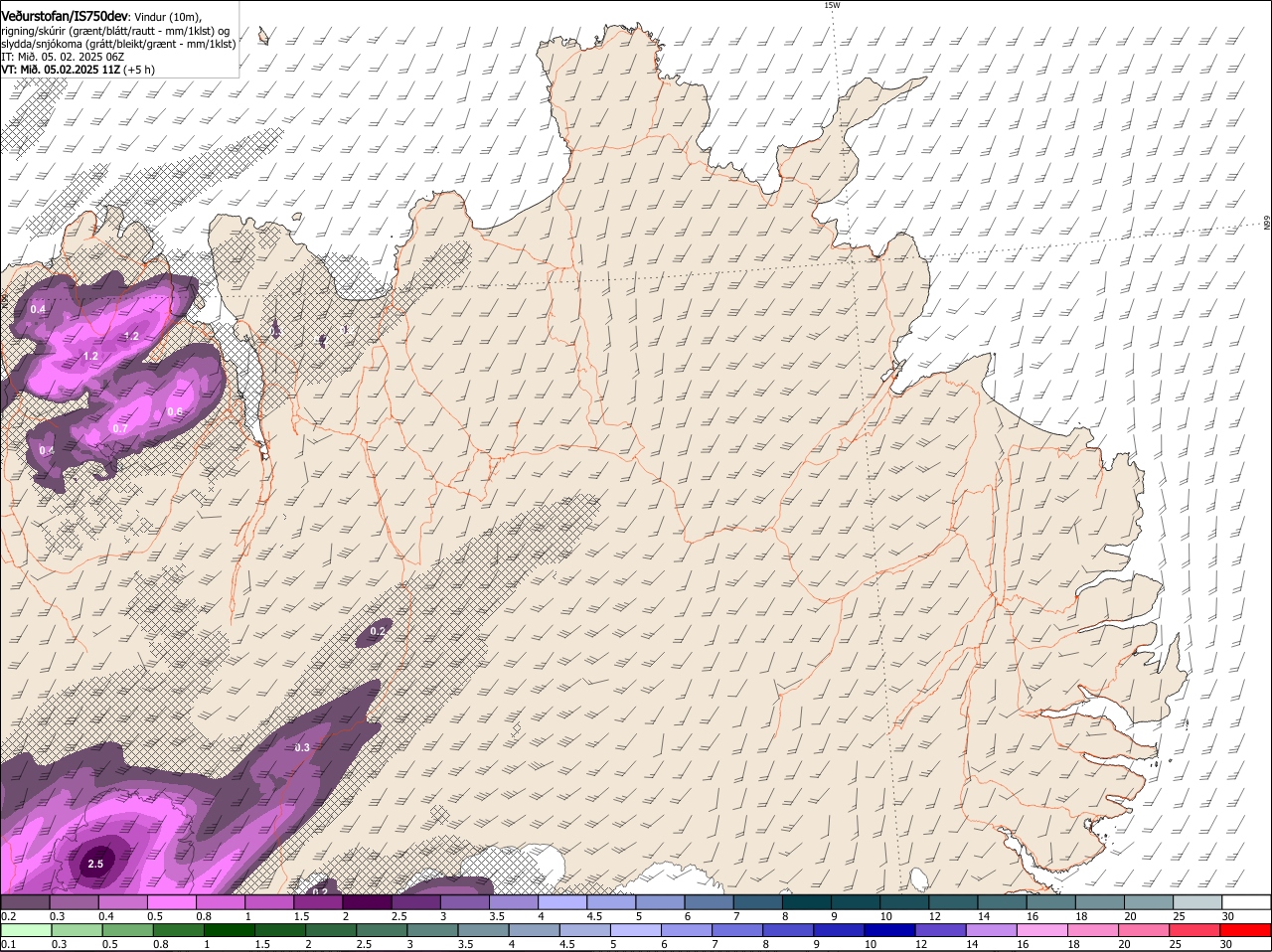Click the 15W longitude label at the top

(832, 5)
